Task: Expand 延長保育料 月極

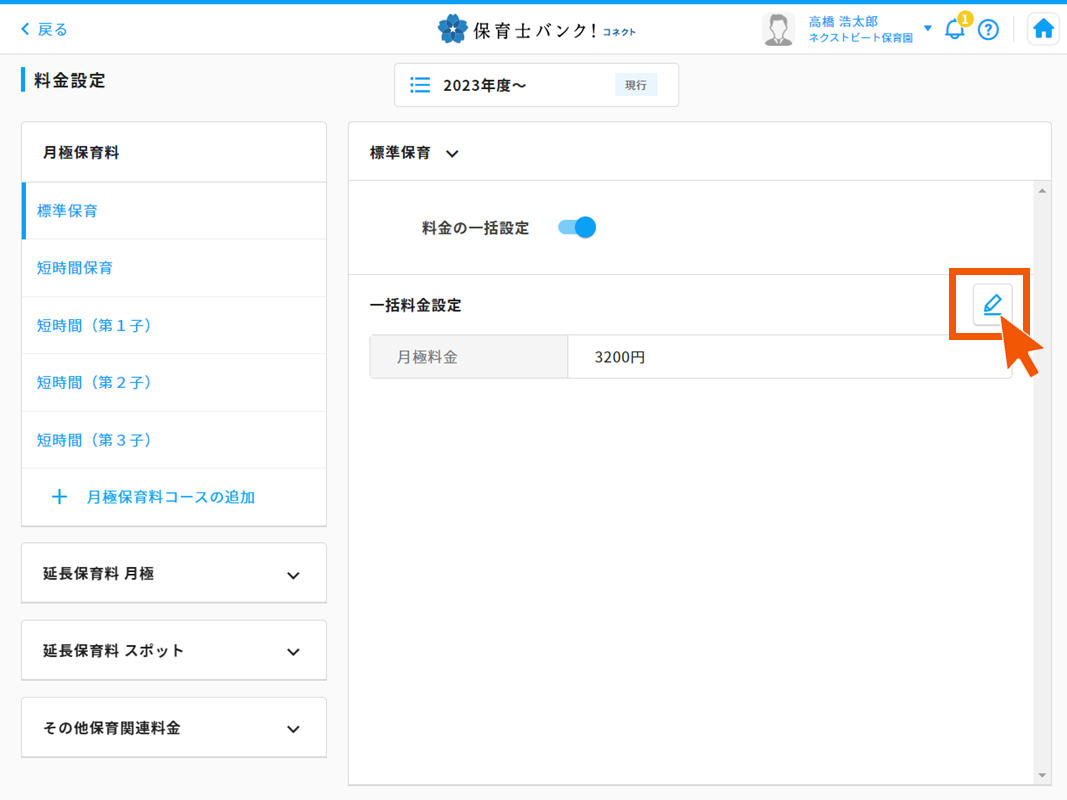Action: (173, 573)
